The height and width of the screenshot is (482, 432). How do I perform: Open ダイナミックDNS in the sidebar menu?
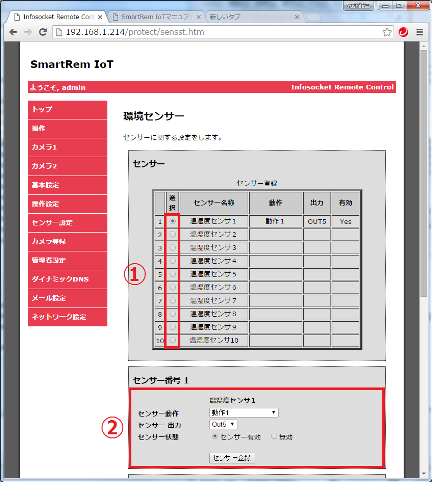67,279
